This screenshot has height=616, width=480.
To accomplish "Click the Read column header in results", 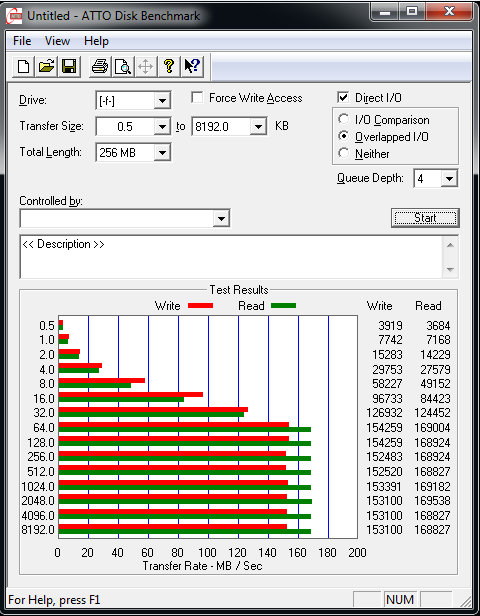I will pos(428,306).
